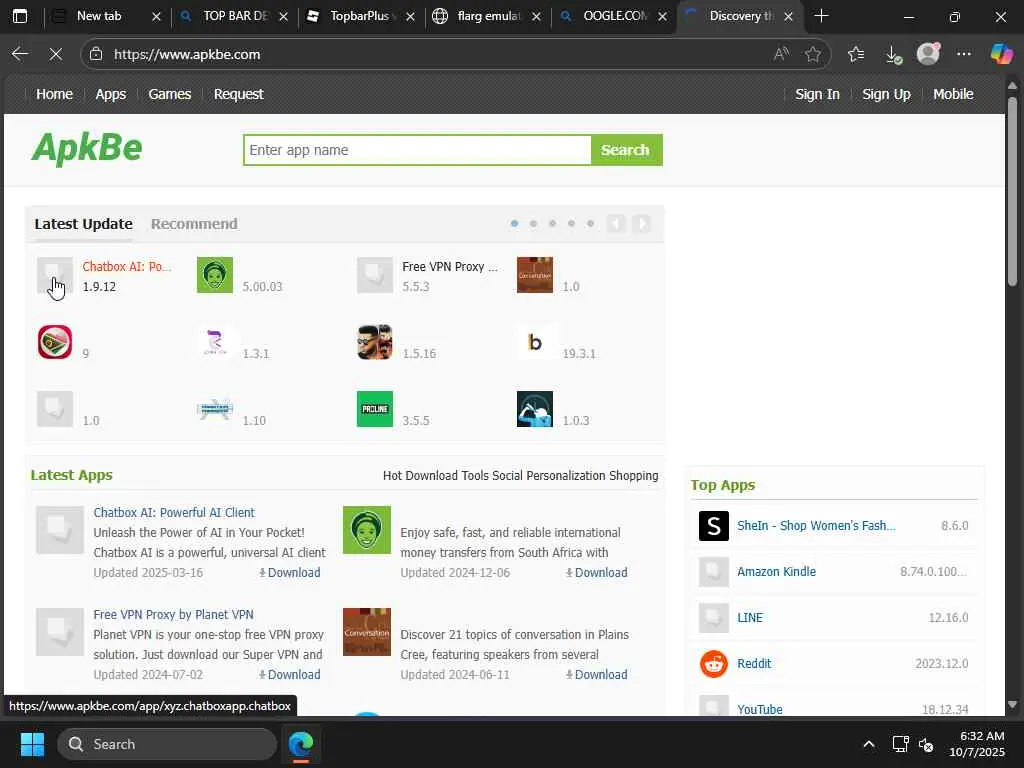This screenshot has height=768, width=1024.
Task: Stop loading the page
Action: point(56,54)
